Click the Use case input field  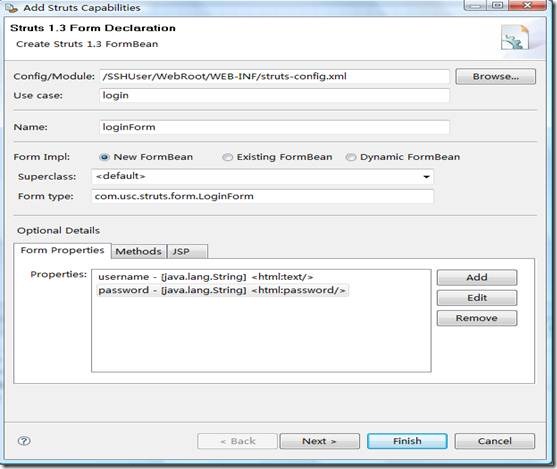pos(274,96)
